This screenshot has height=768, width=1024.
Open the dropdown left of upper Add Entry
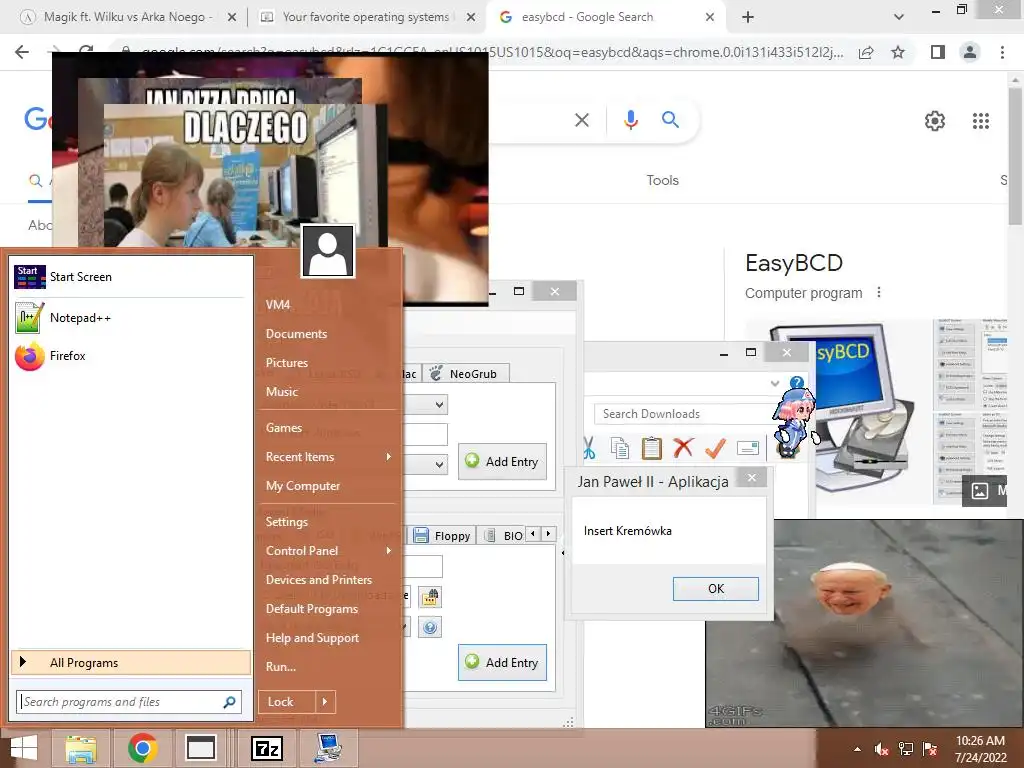440,464
